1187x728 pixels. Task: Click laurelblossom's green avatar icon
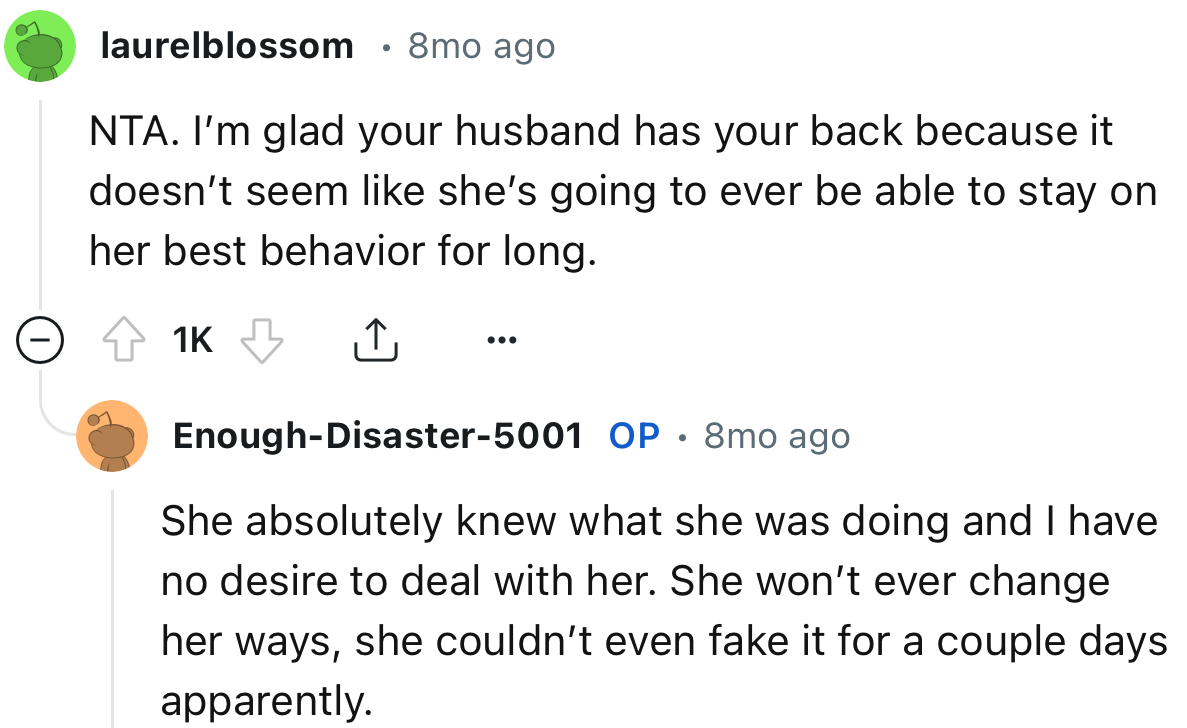coord(40,44)
